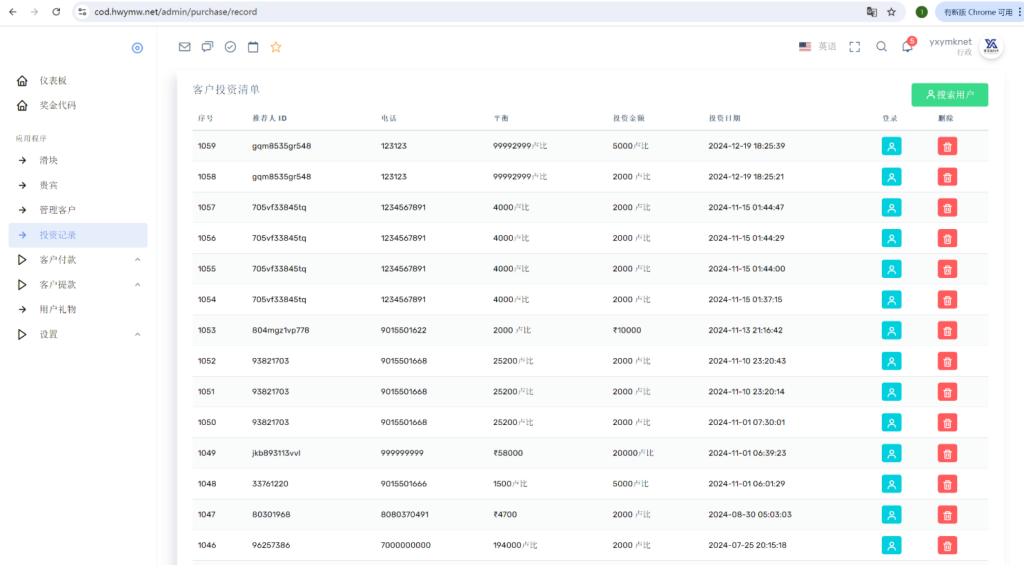Select 投资记录 sidebar item
Image resolution: width=1024 pixels, height=565 pixels.
78,235
